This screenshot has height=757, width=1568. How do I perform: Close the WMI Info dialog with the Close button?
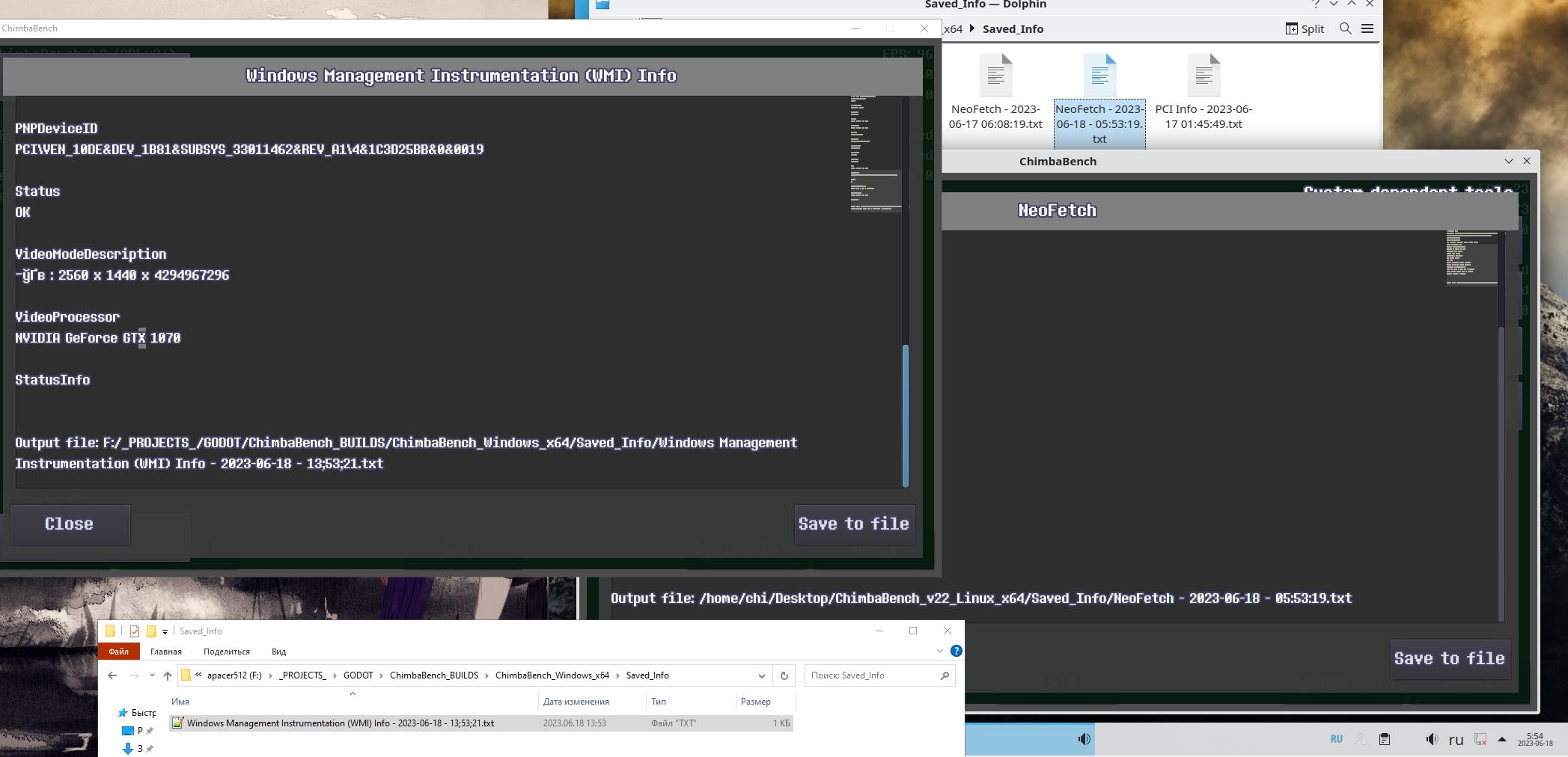pos(70,524)
